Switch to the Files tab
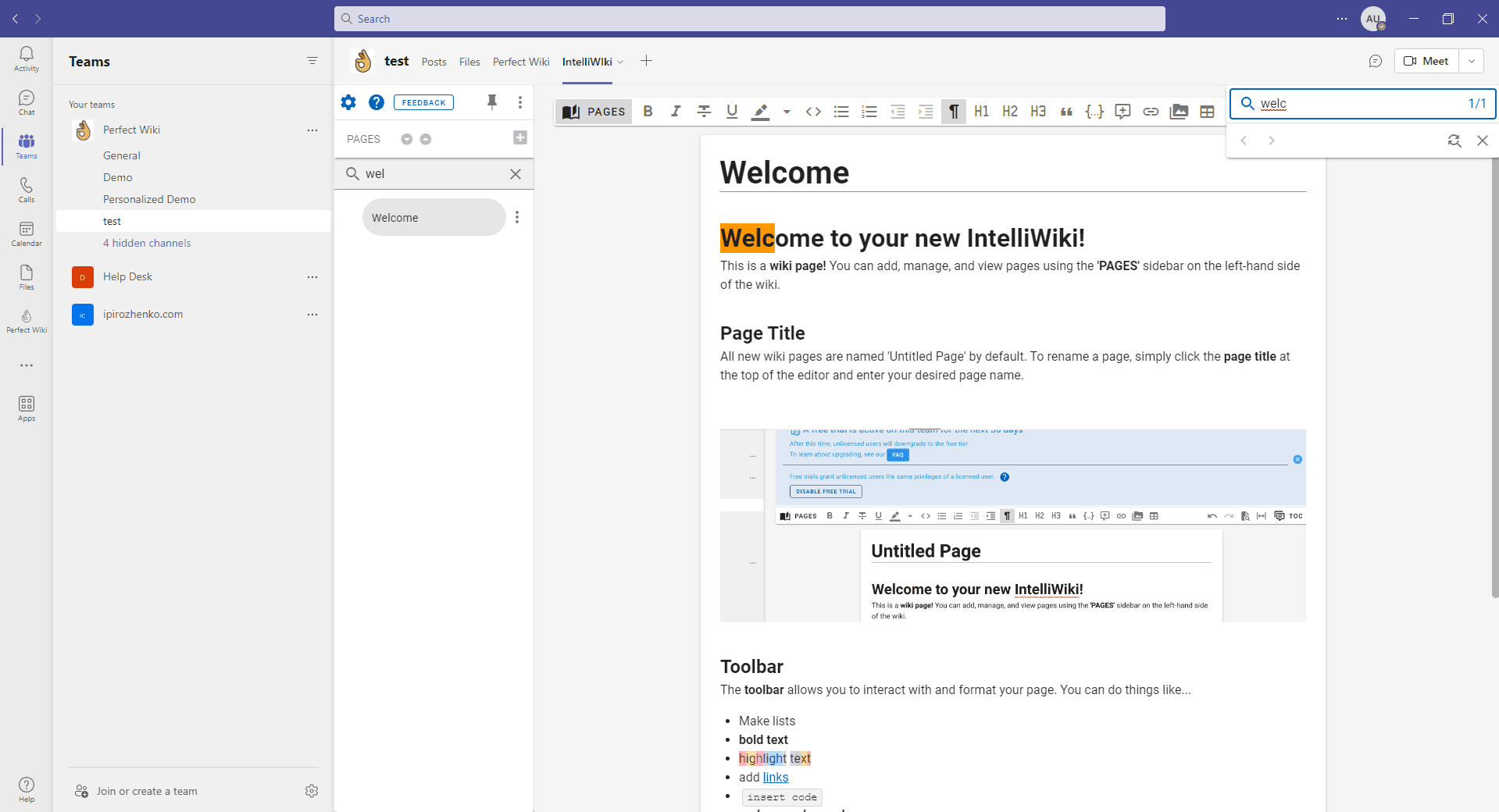The image size is (1499, 812). coord(469,62)
